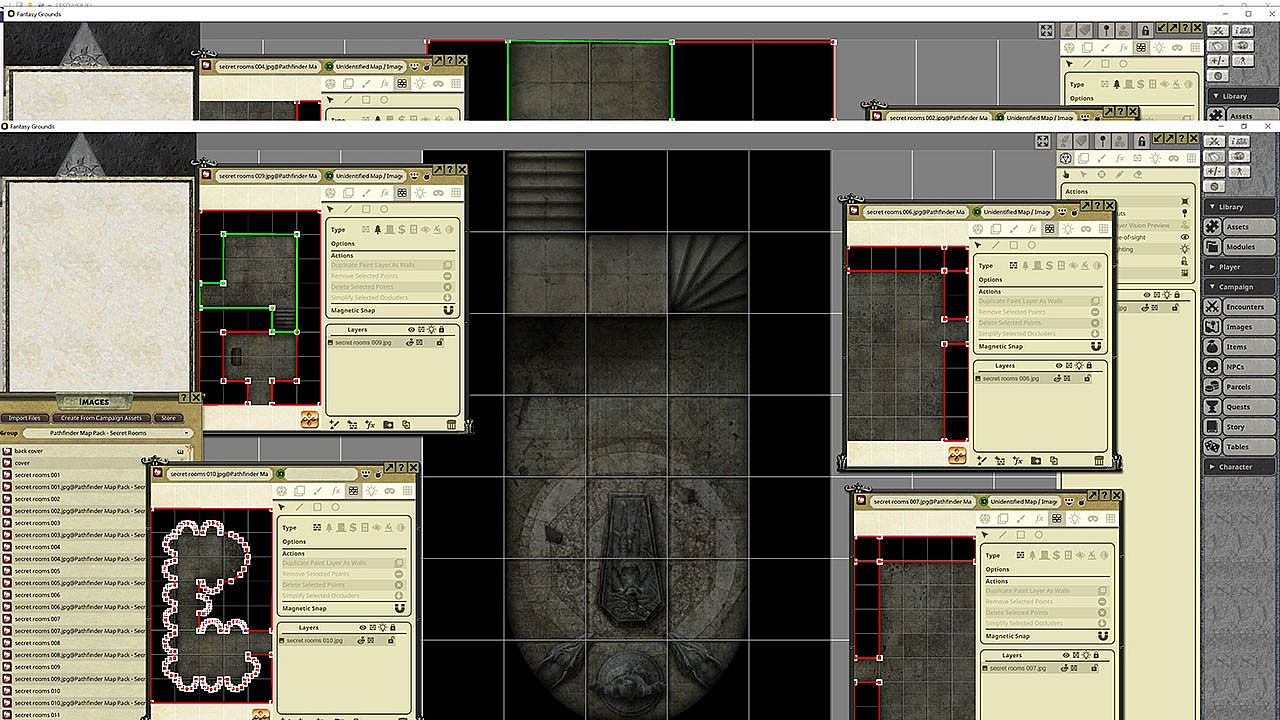Toggle visibility of secret rooms 009.jpg layer
This screenshot has height=720, width=1280.
point(411,343)
